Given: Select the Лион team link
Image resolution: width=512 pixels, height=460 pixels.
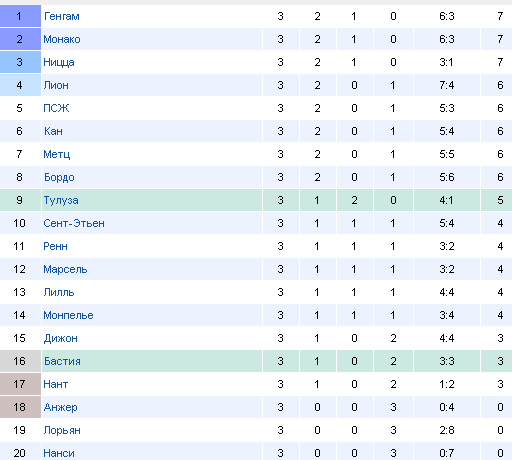Looking at the screenshot, I should (x=56, y=85).
